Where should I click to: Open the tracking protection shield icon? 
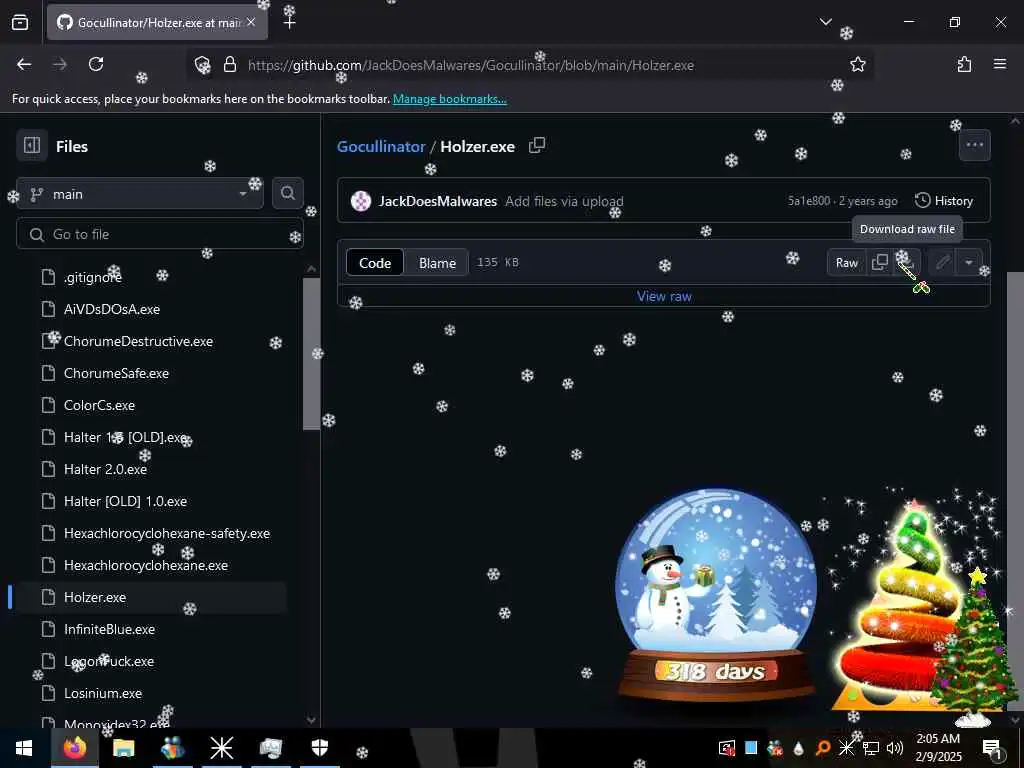202,65
